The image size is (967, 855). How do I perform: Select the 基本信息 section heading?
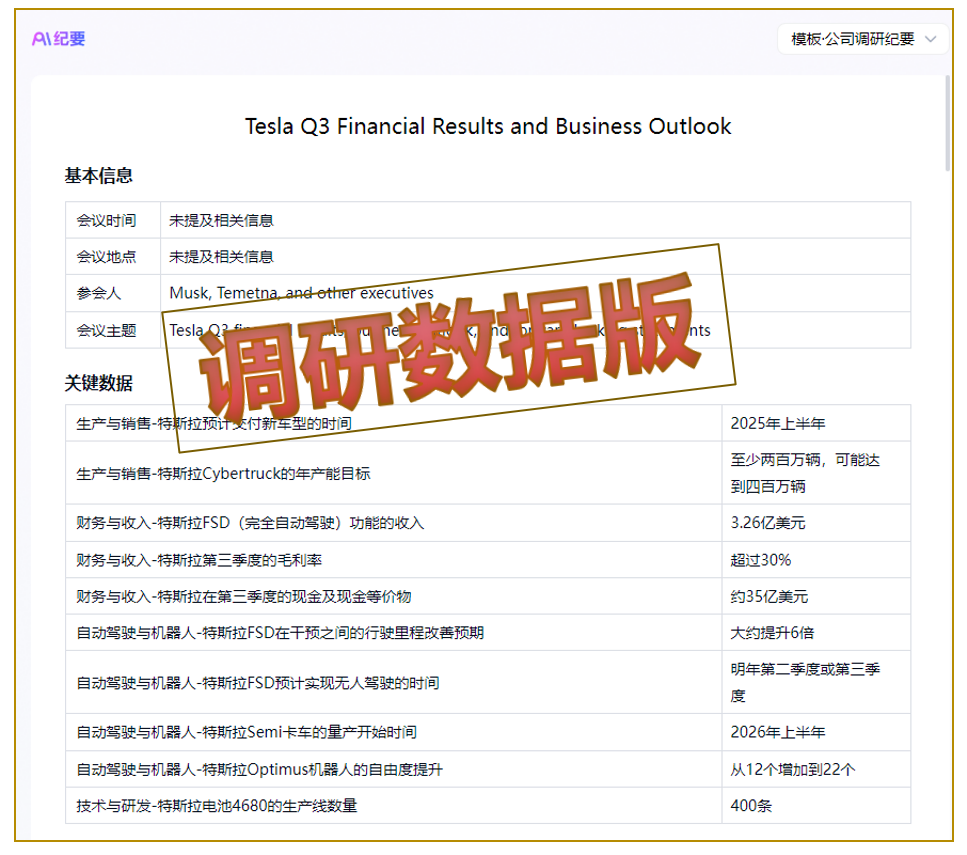click(99, 176)
